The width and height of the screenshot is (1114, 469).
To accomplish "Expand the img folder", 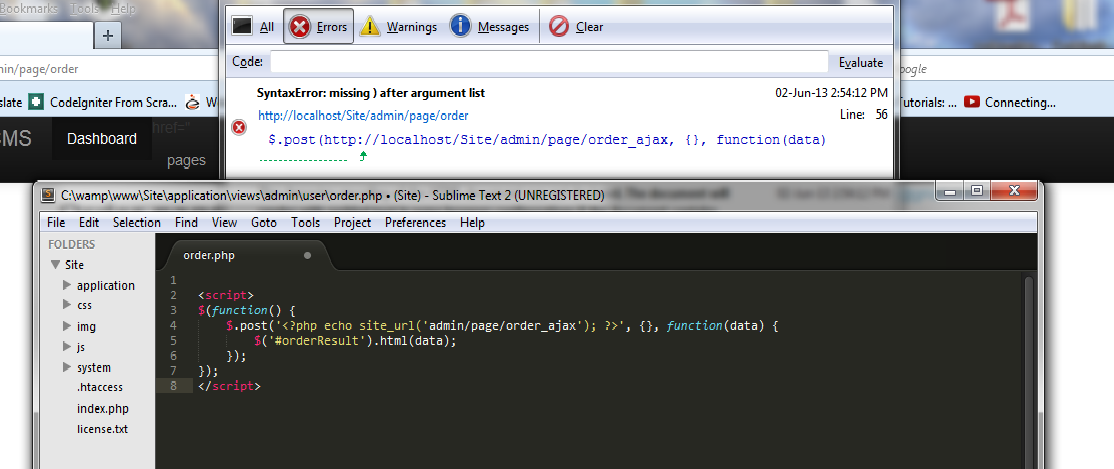I will point(67,326).
